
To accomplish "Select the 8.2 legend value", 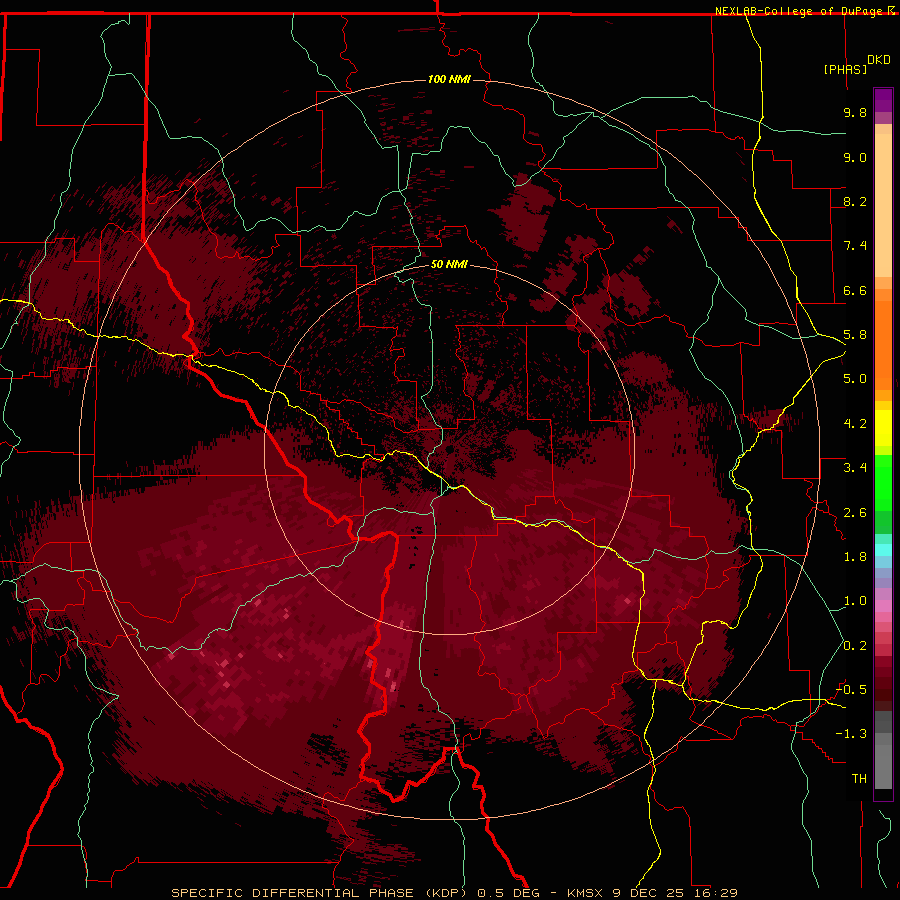I will click(855, 201).
